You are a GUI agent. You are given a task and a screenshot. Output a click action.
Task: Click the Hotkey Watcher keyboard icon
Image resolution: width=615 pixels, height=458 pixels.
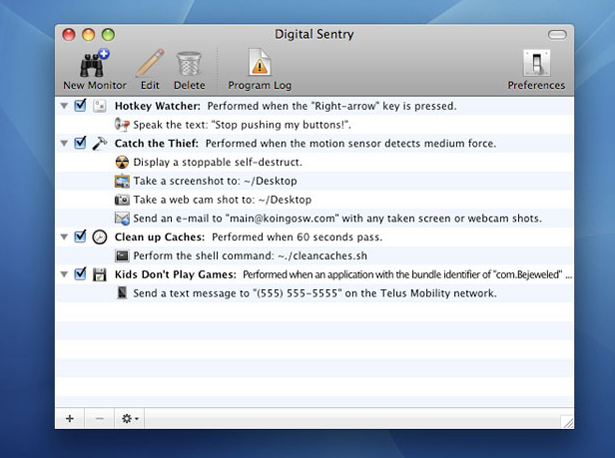click(x=100, y=106)
